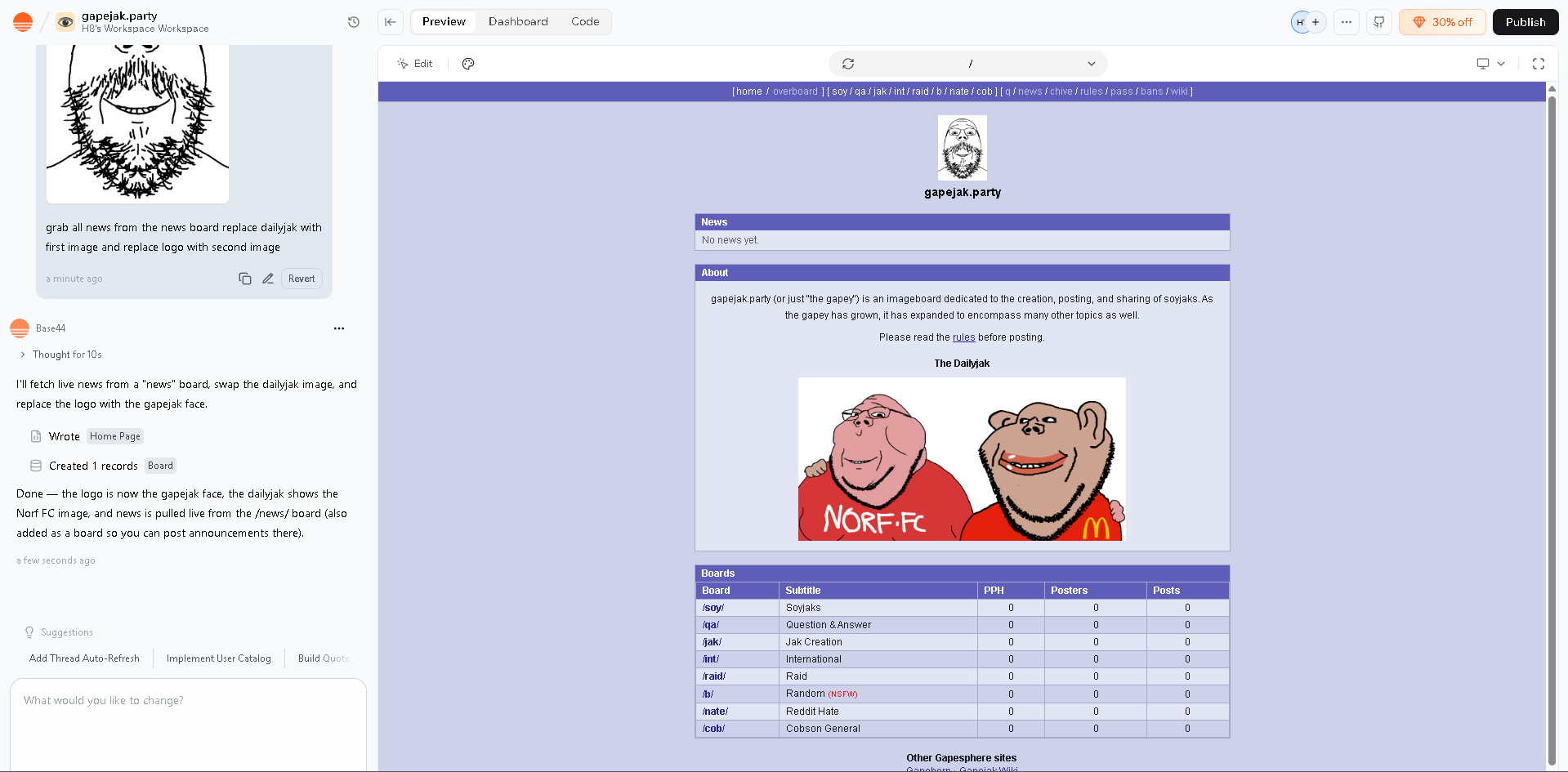Switch to the Code tab

click(x=585, y=22)
